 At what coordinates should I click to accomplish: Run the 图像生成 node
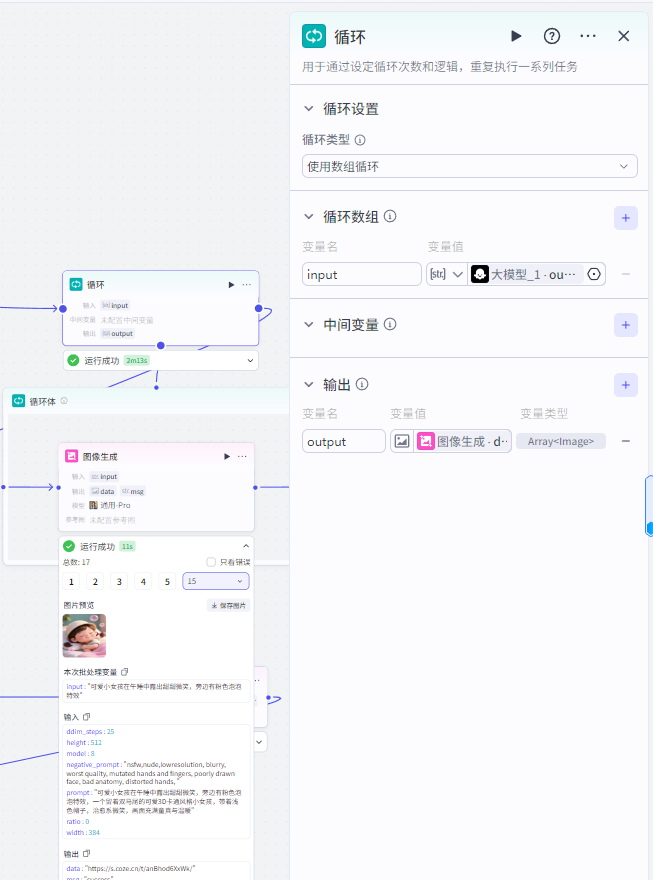click(x=227, y=456)
